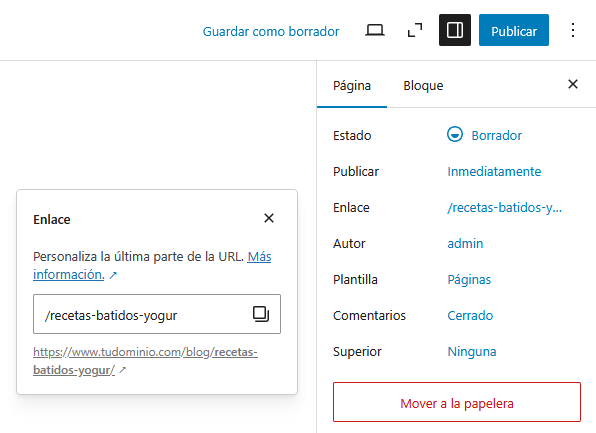Image resolution: width=596 pixels, height=433 pixels.
Task: Click the Superior label
Action: (x=357, y=352)
